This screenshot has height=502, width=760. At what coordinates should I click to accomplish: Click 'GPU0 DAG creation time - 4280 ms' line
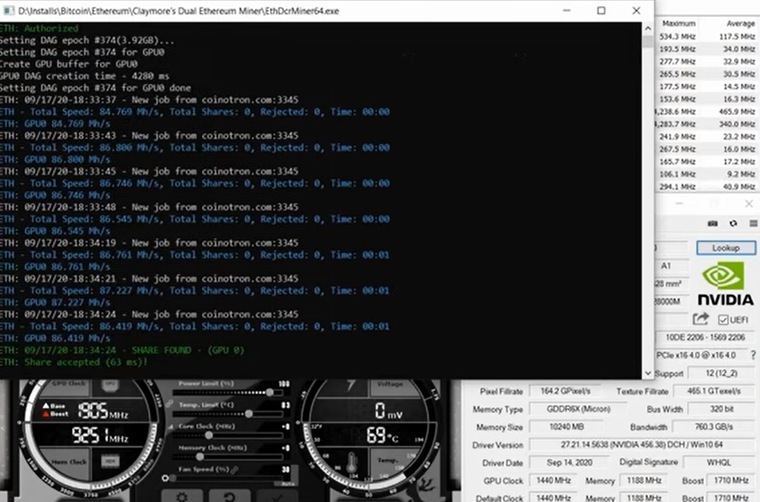pos(85,76)
